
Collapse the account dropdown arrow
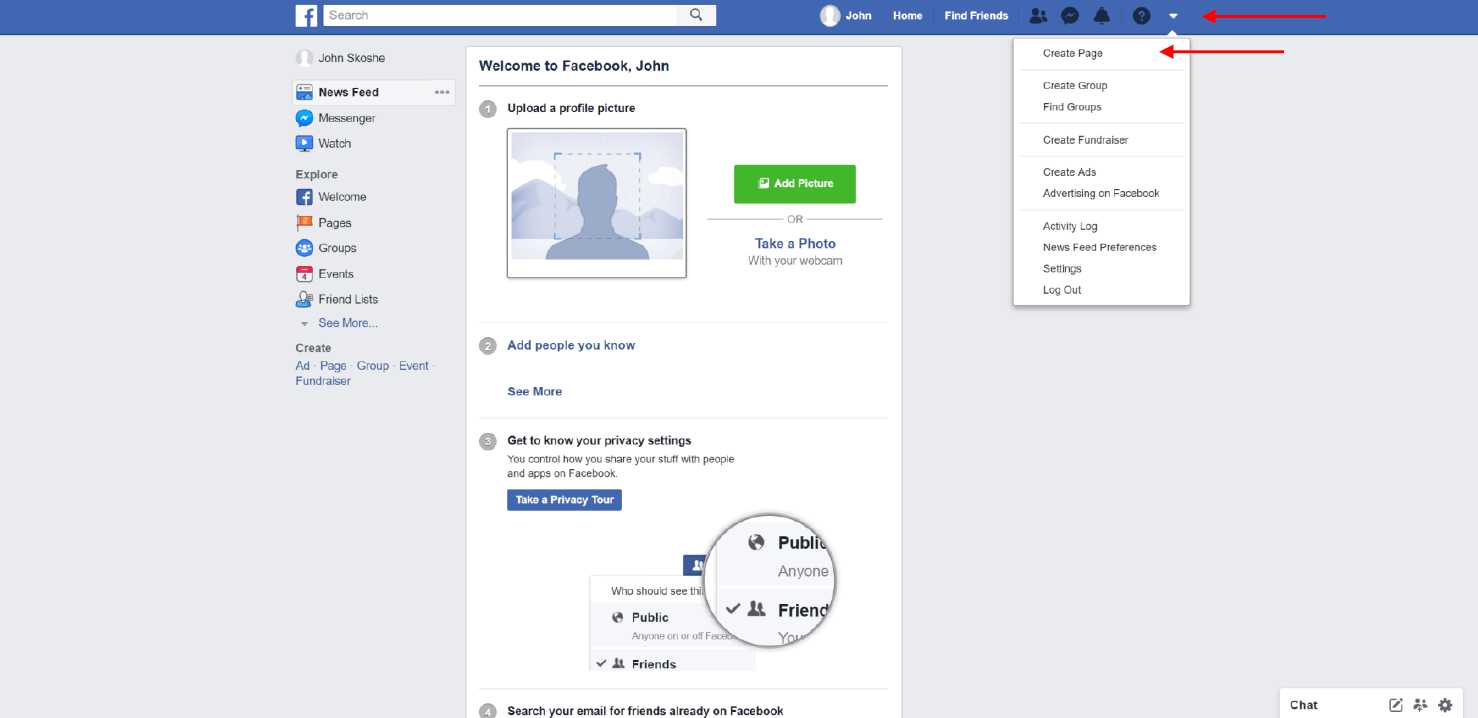point(1173,16)
